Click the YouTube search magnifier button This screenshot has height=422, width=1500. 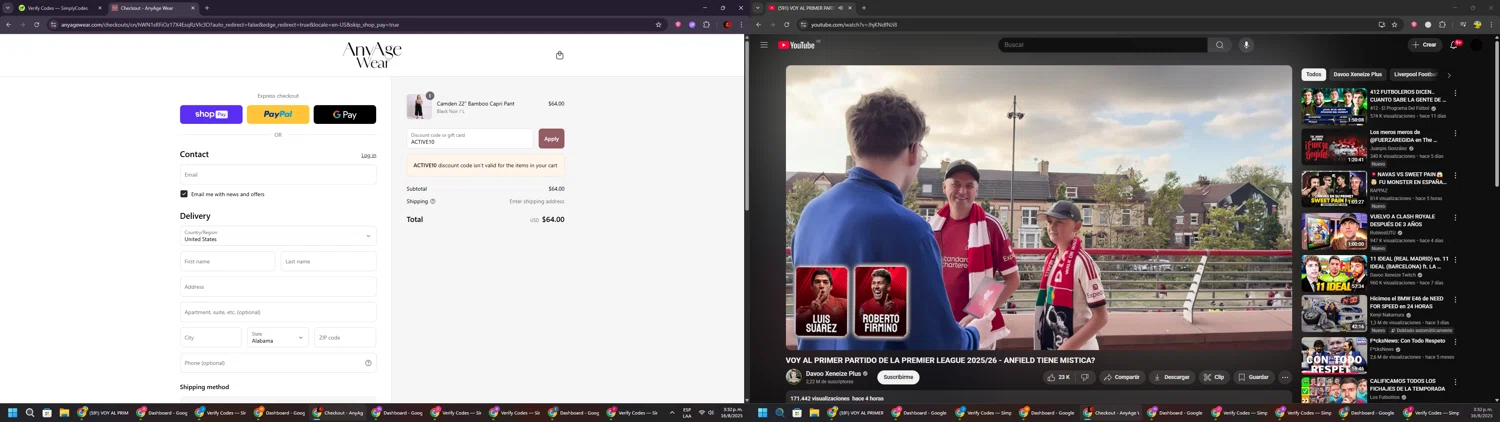[1219, 45]
